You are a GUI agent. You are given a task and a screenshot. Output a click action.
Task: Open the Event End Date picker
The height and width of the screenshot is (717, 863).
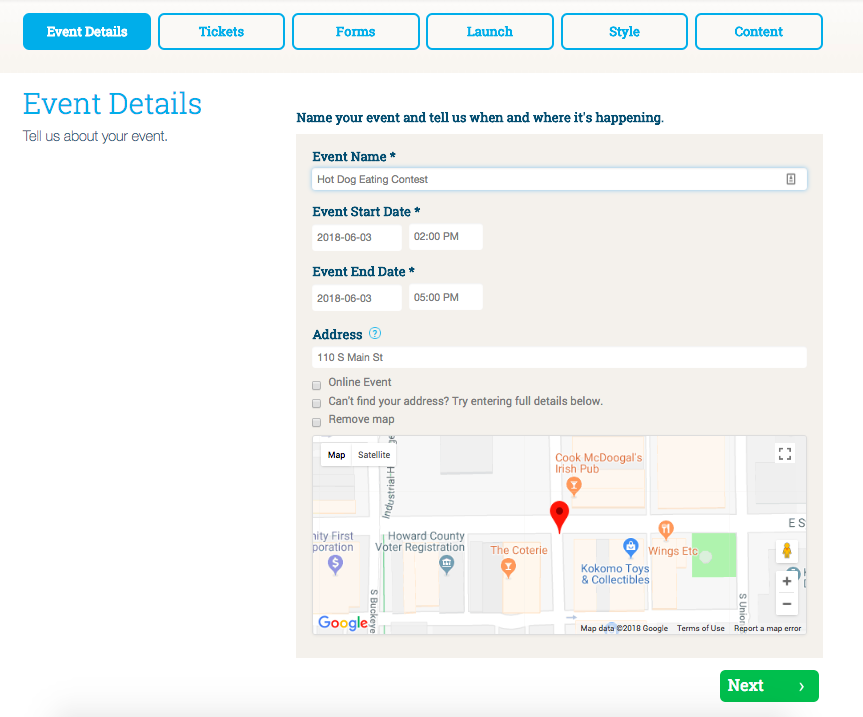pos(356,297)
